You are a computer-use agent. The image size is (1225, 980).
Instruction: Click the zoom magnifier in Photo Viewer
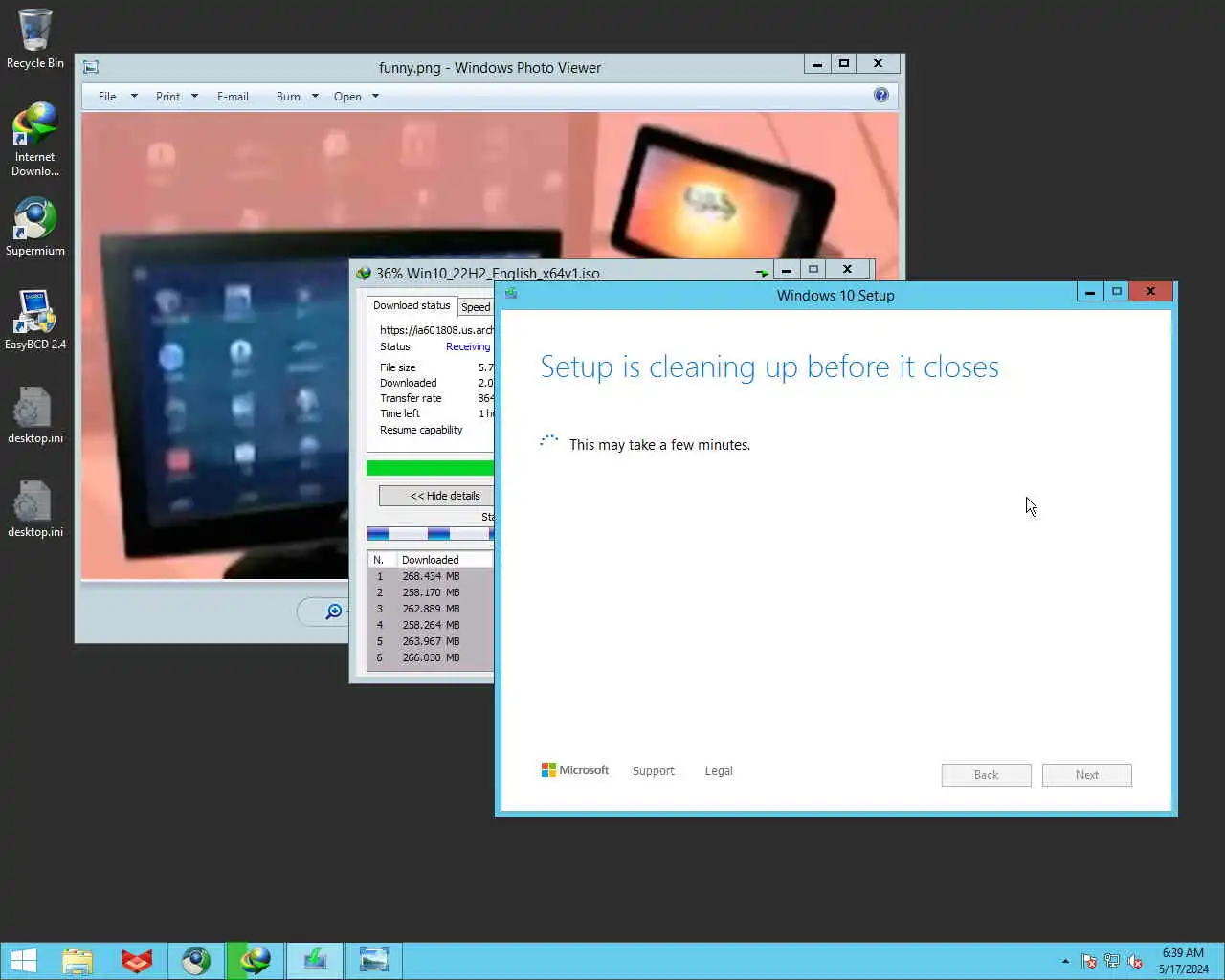(334, 612)
